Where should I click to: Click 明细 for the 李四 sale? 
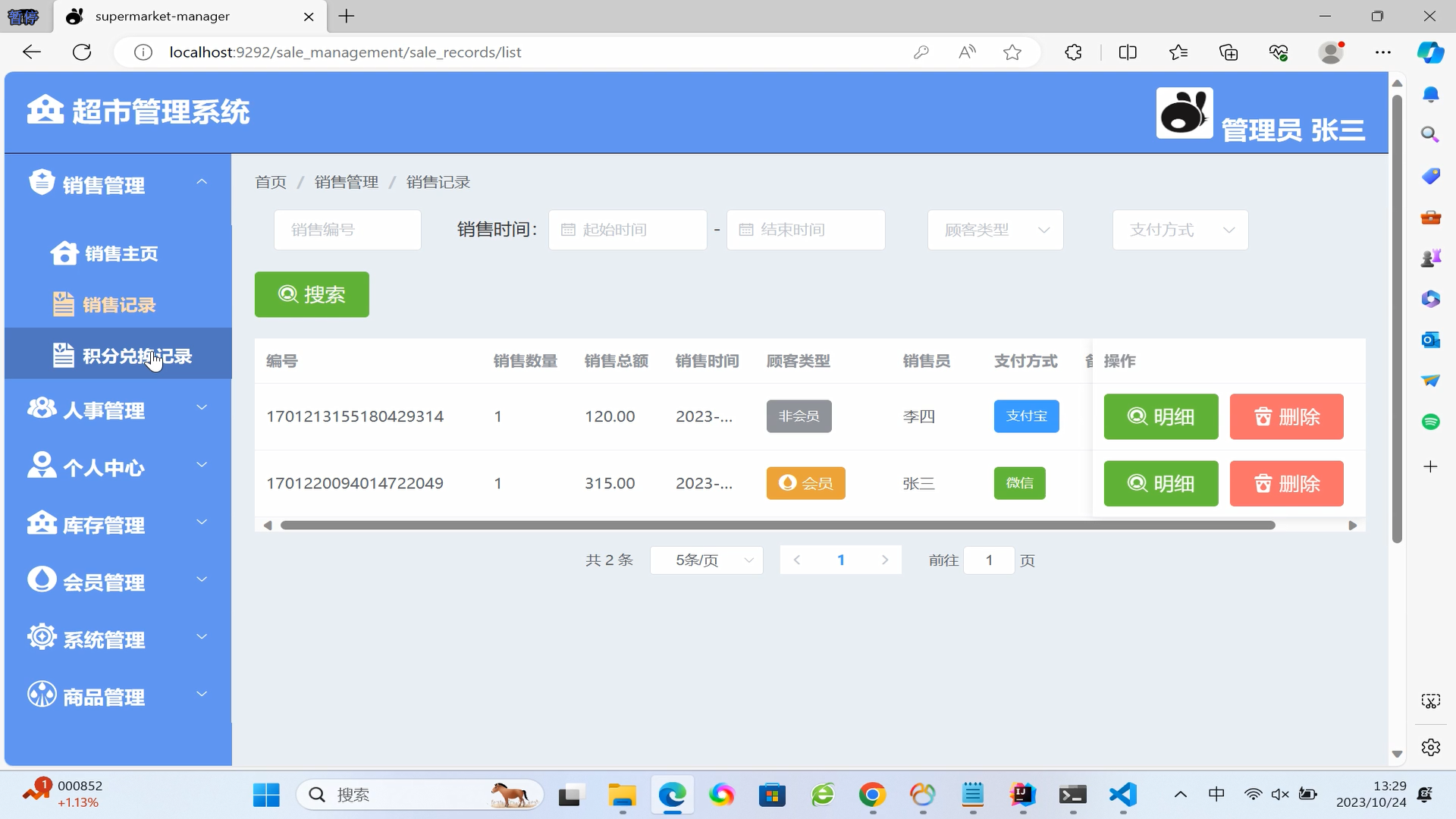(x=1160, y=416)
